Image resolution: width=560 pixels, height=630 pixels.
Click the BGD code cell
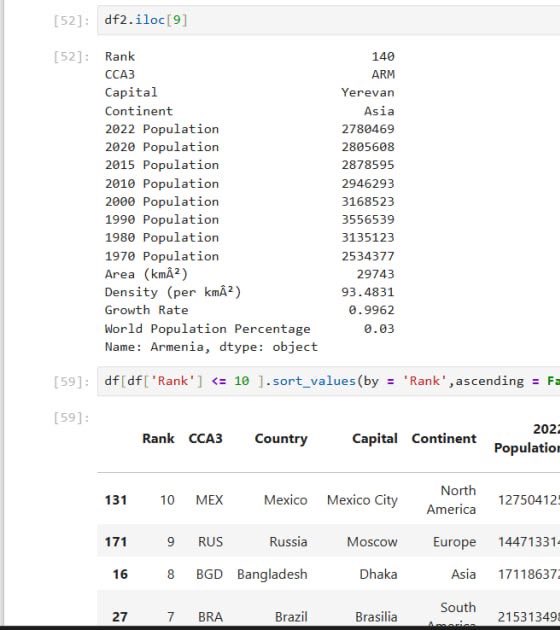pos(209,574)
